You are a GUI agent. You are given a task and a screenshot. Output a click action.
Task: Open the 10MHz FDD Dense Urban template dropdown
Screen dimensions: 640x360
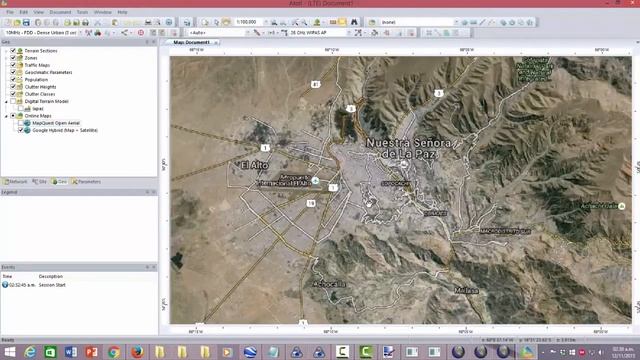80,33
